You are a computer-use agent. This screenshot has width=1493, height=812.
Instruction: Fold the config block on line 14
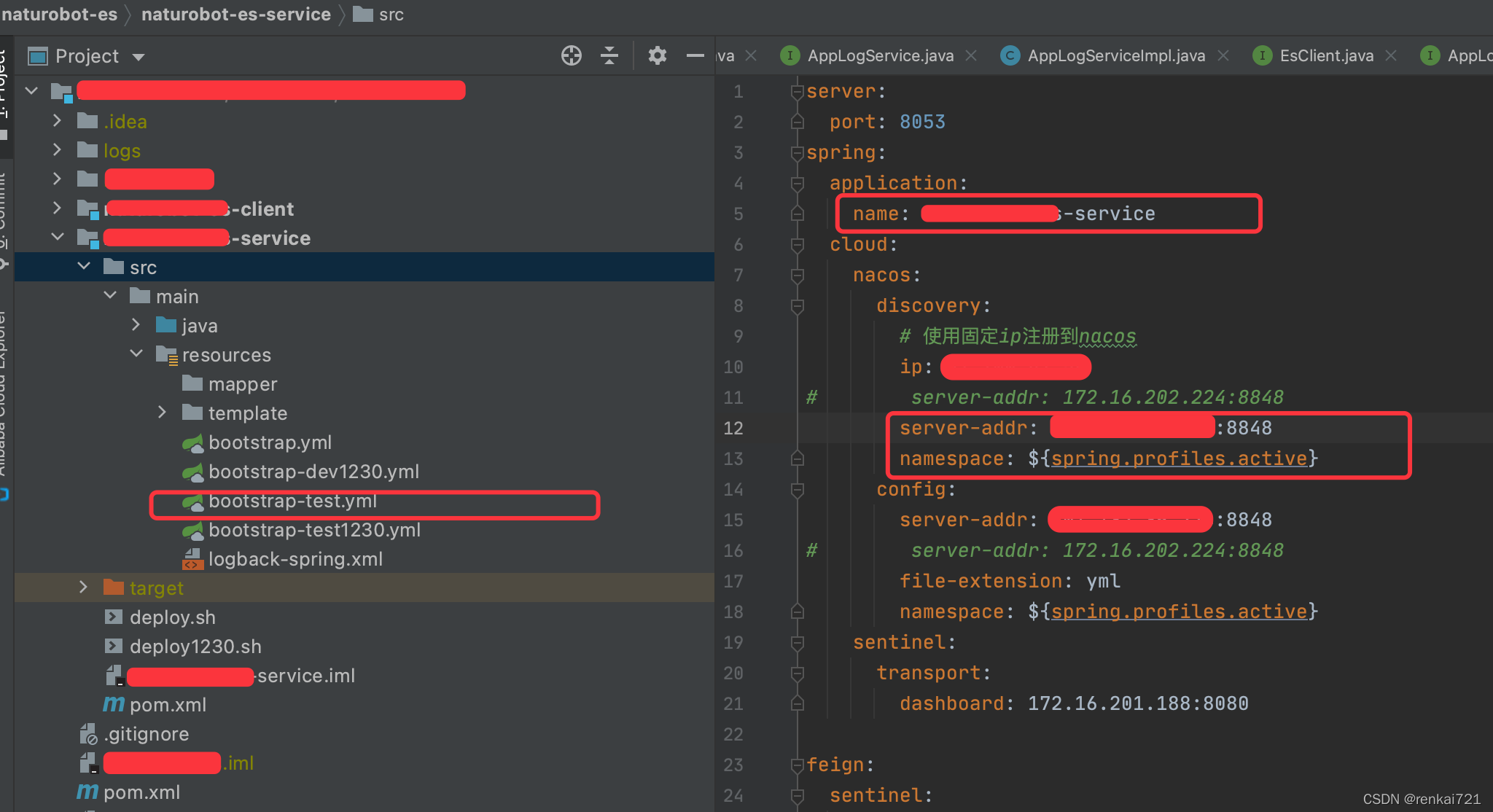[x=797, y=490]
